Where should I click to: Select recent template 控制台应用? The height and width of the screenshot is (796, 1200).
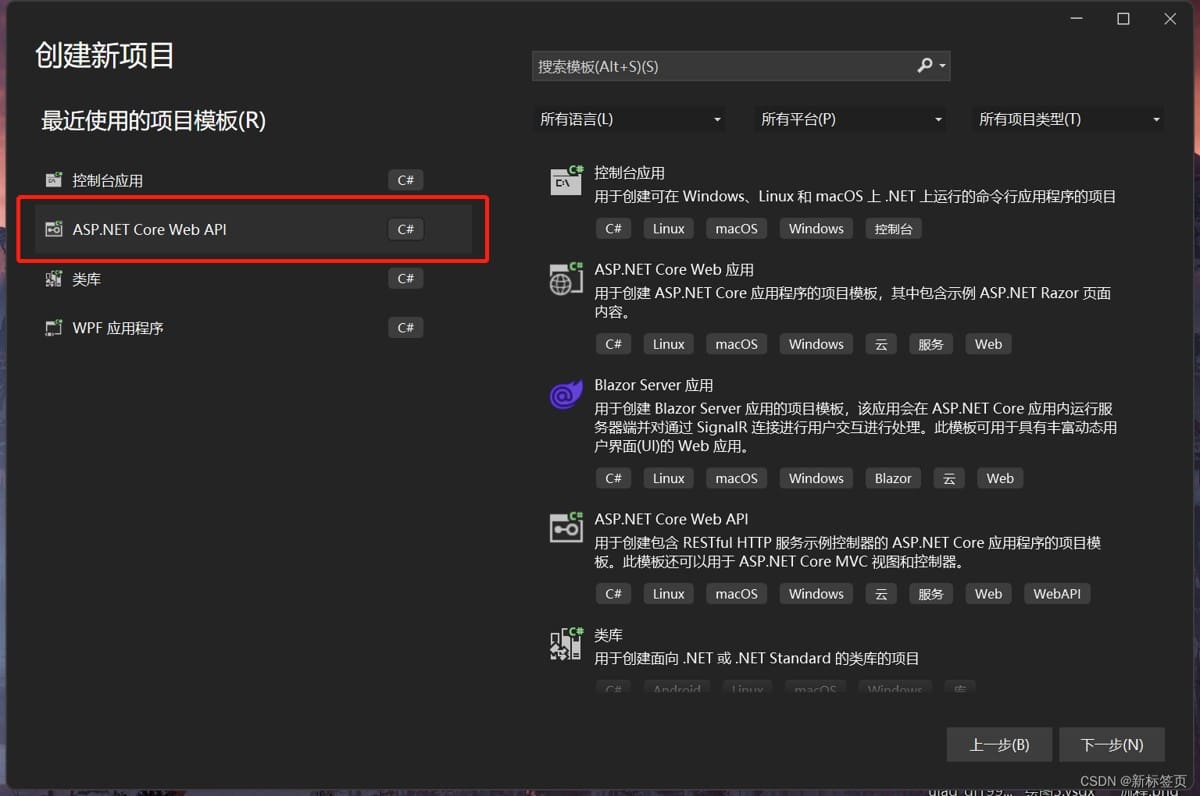253,180
